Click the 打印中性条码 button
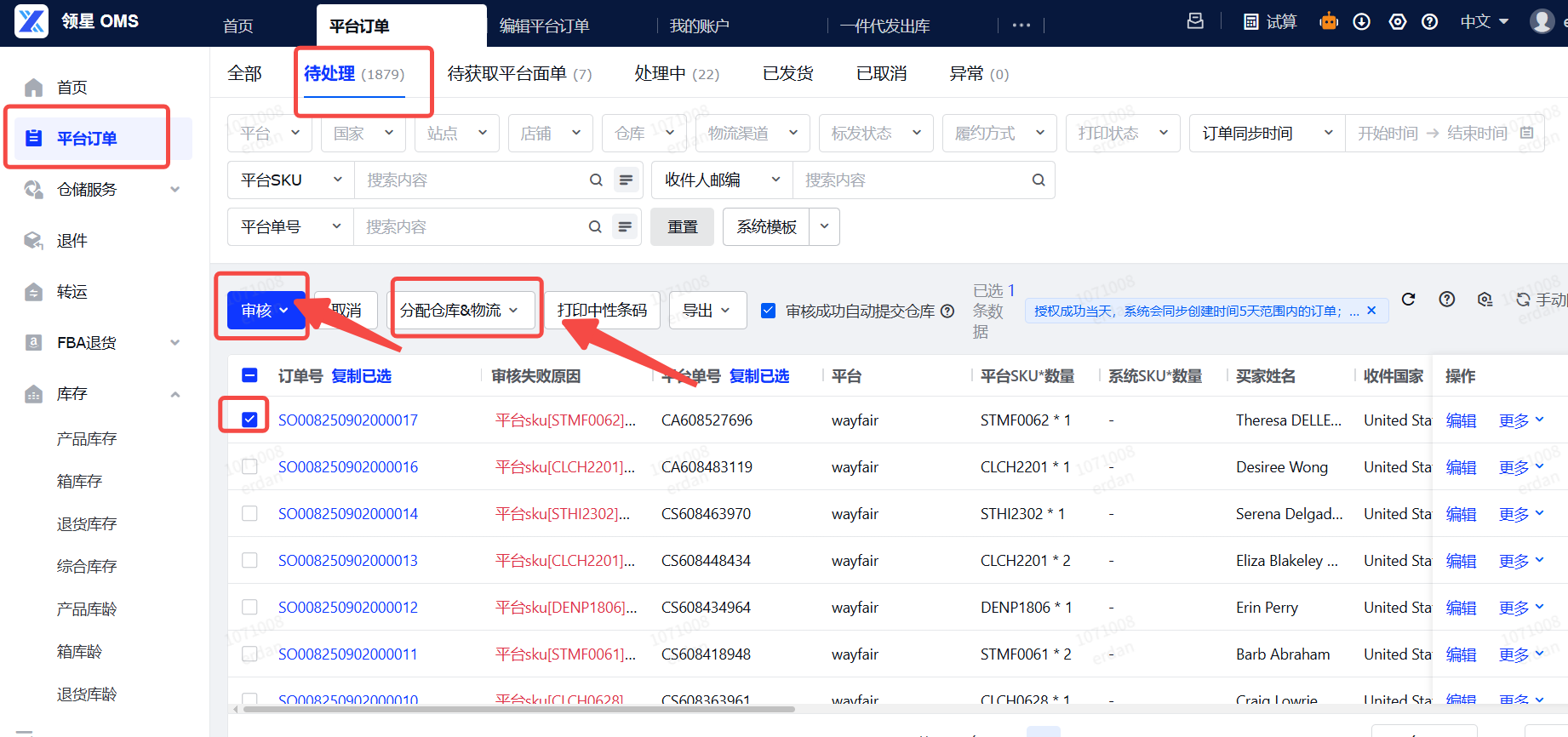 602,311
